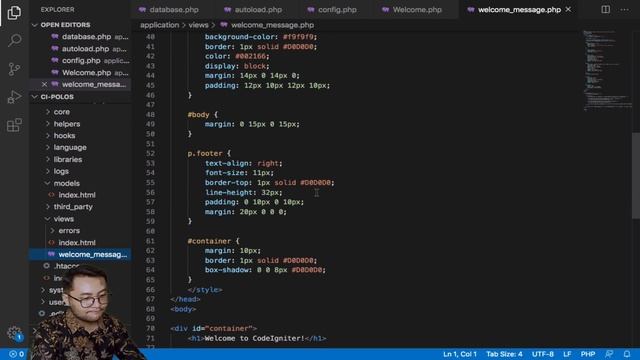This screenshot has height=360, width=640.
Task: Collapse the Open Editors section
Action: pos(65,25)
